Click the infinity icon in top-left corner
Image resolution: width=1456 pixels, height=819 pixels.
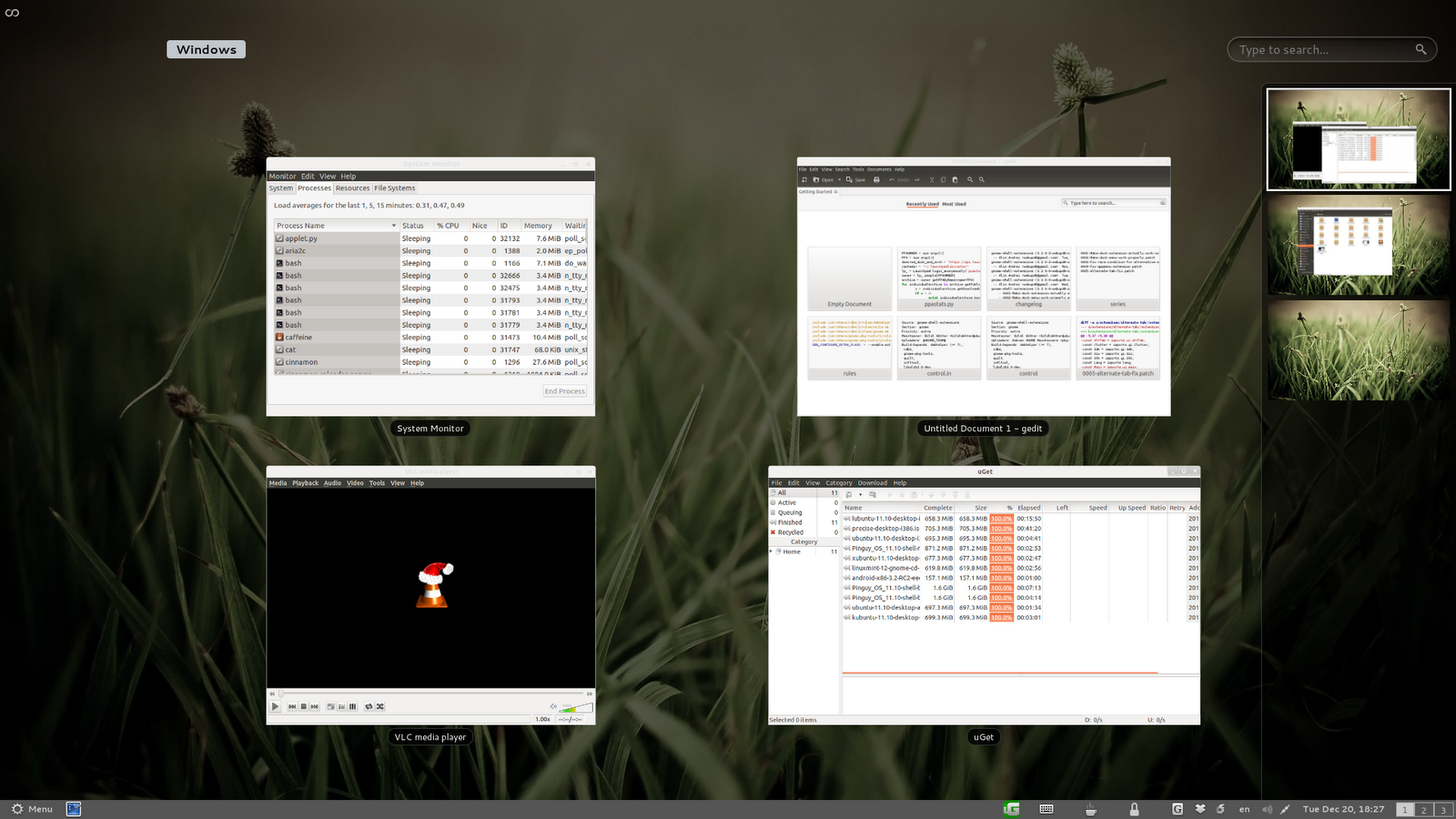tap(12, 13)
